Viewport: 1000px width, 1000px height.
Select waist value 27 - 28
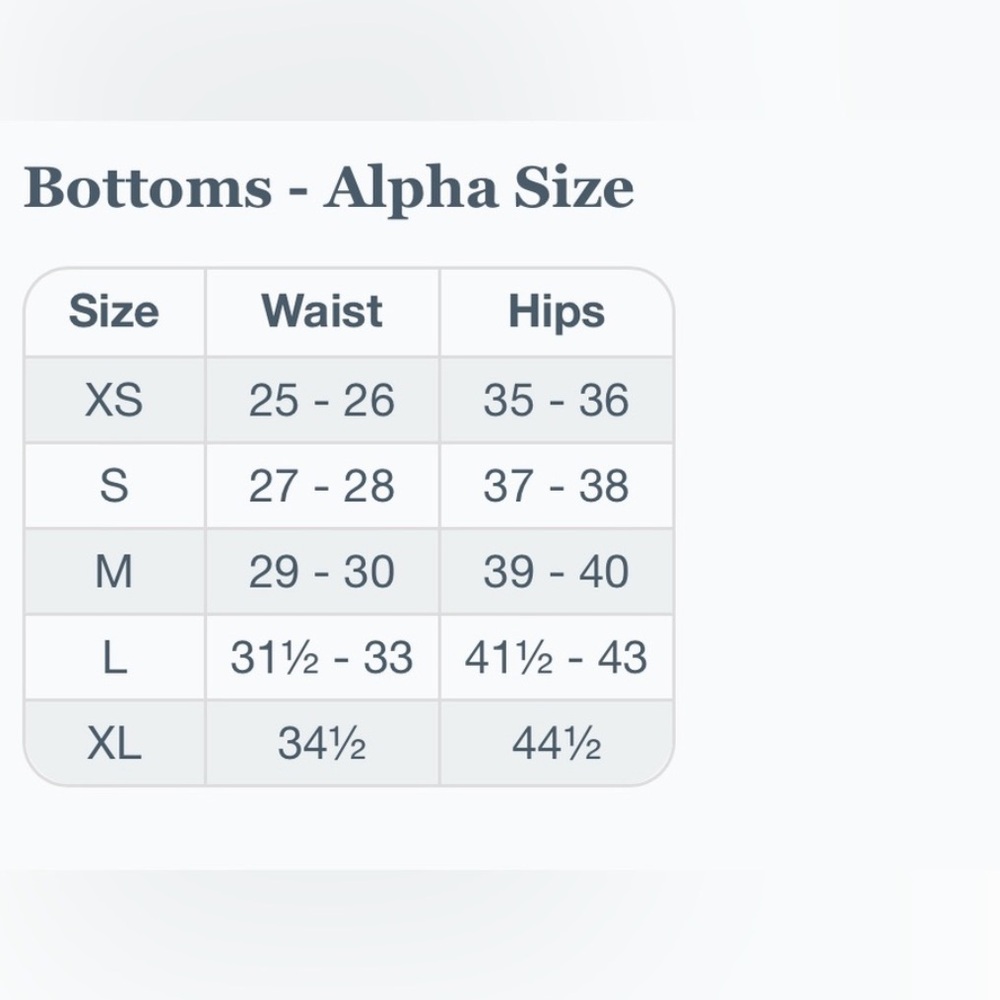[x=322, y=486]
